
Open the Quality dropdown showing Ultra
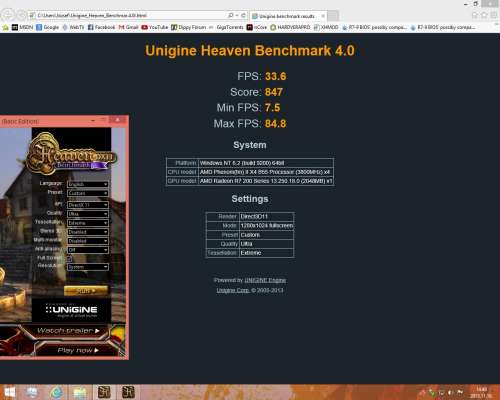pyautogui.click(x=88, y=214)
